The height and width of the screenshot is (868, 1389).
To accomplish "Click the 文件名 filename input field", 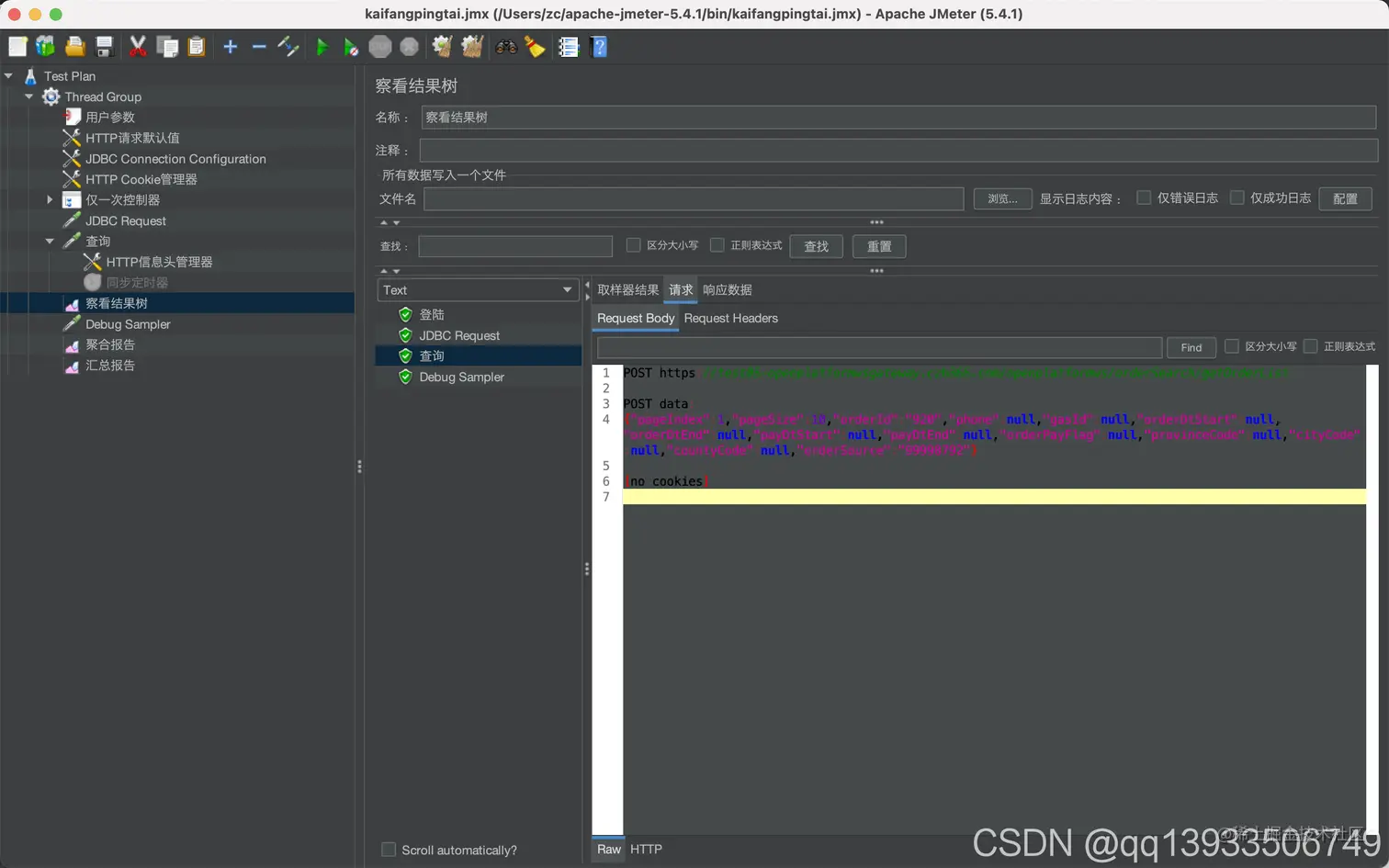I will pos(694,198).
